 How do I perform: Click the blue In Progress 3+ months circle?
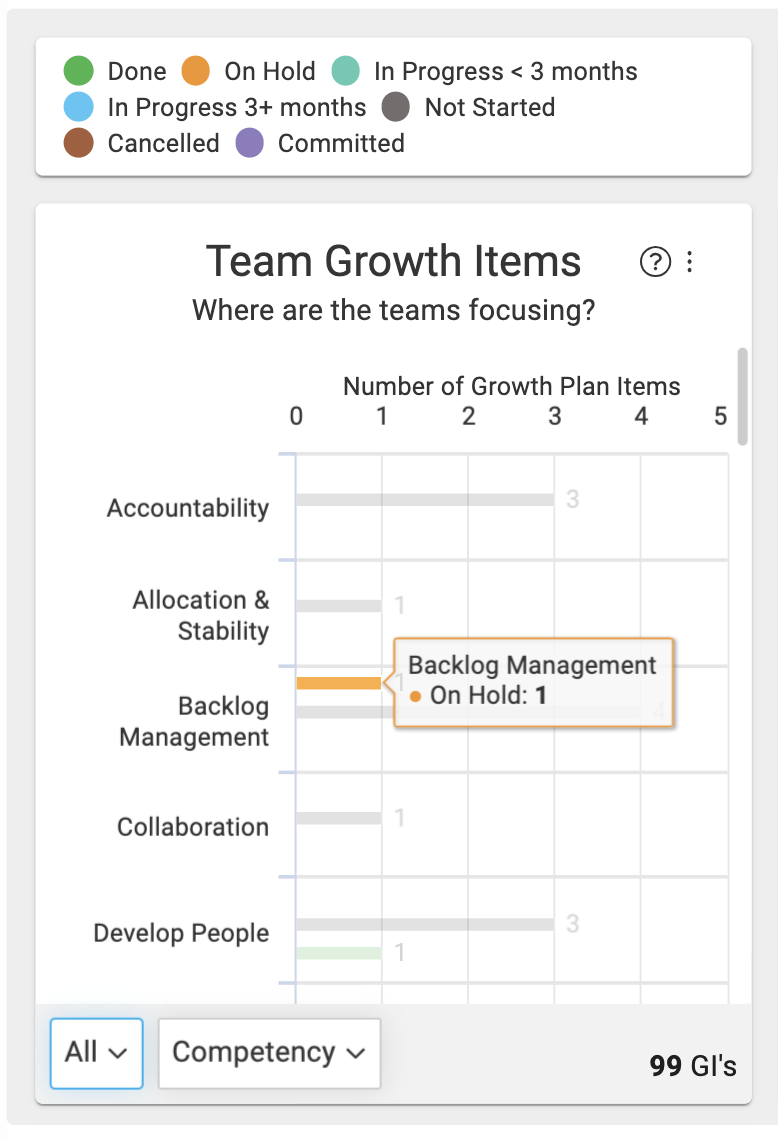click(x=79, y=107)
